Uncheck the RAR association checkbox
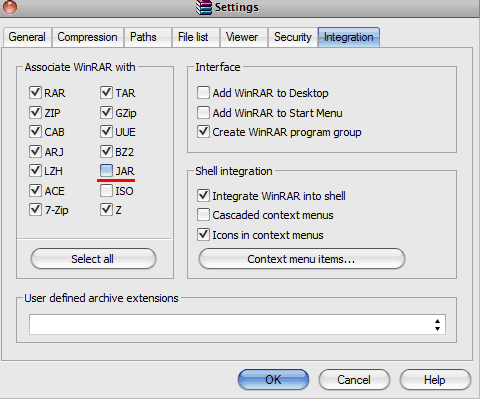The height and width of the screenshot is (399, 480). click(35, 92)
